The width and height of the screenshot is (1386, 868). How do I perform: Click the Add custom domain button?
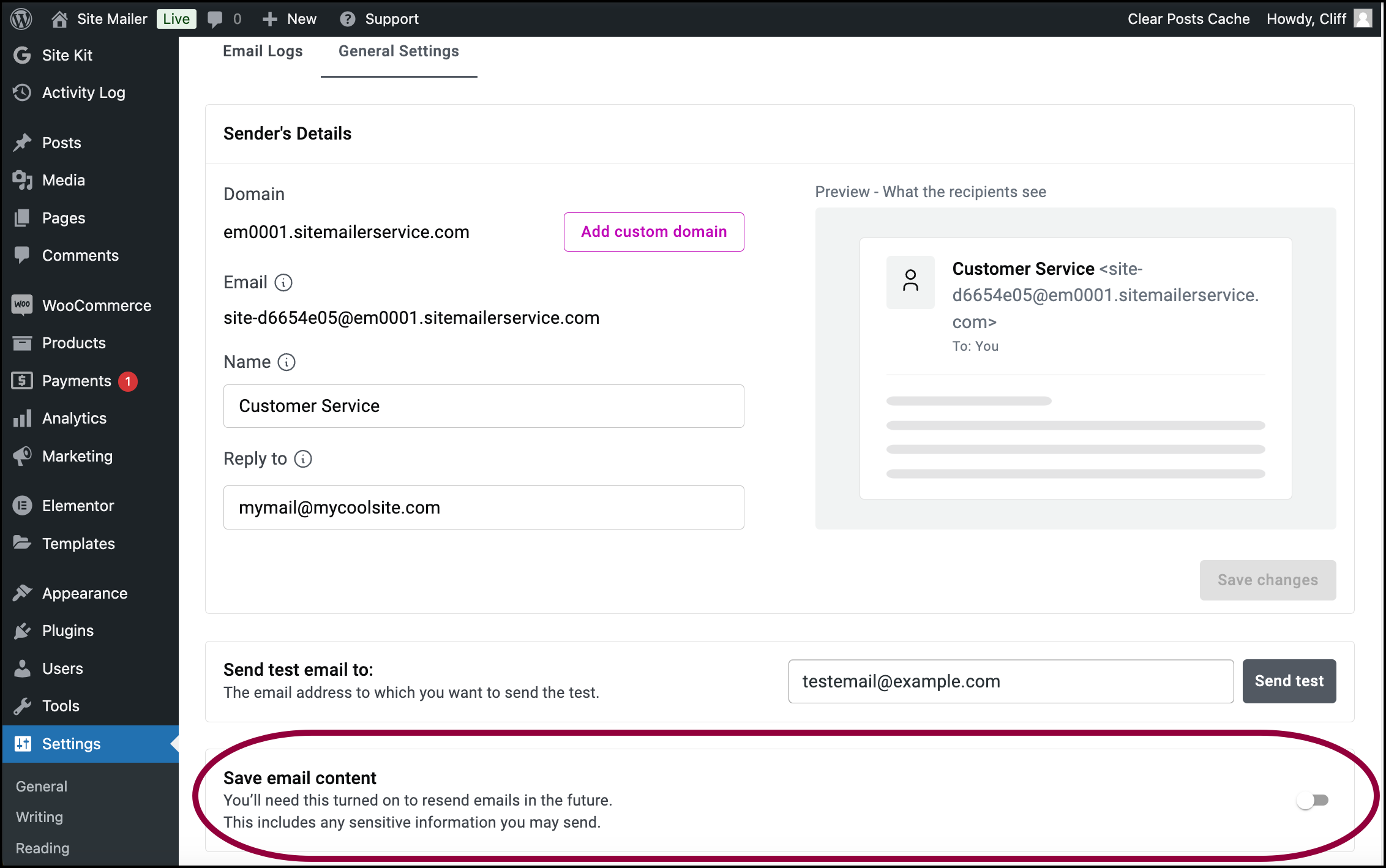coord(654,232)
